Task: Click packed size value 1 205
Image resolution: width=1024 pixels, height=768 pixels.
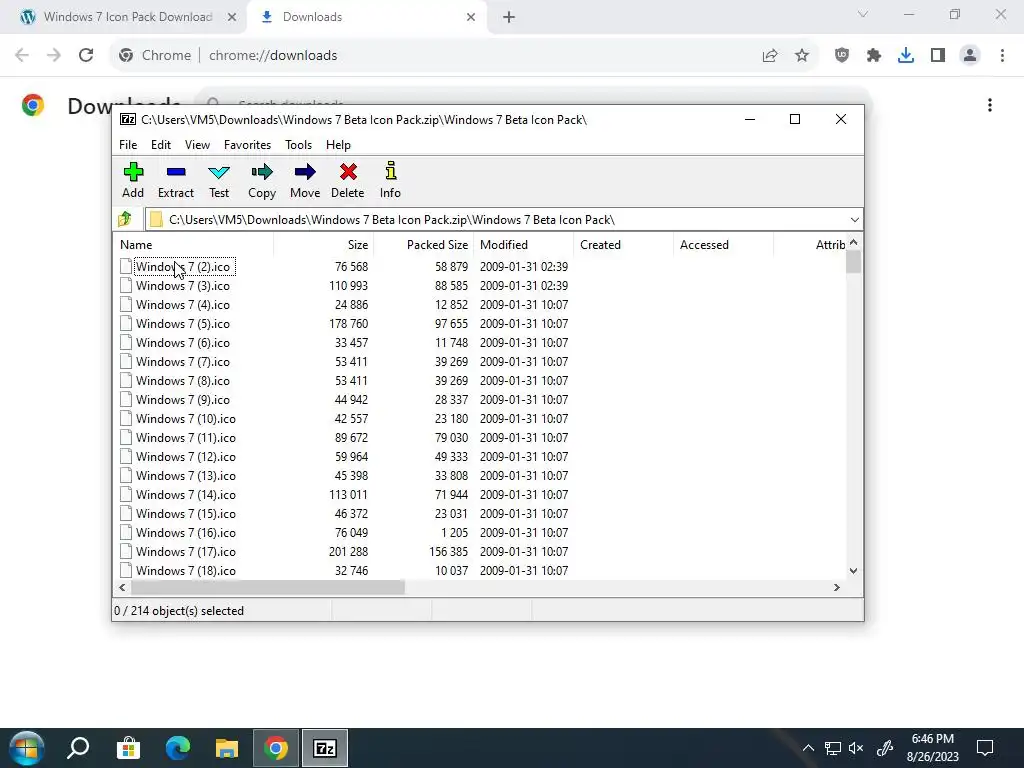Action: pos(455,533)
